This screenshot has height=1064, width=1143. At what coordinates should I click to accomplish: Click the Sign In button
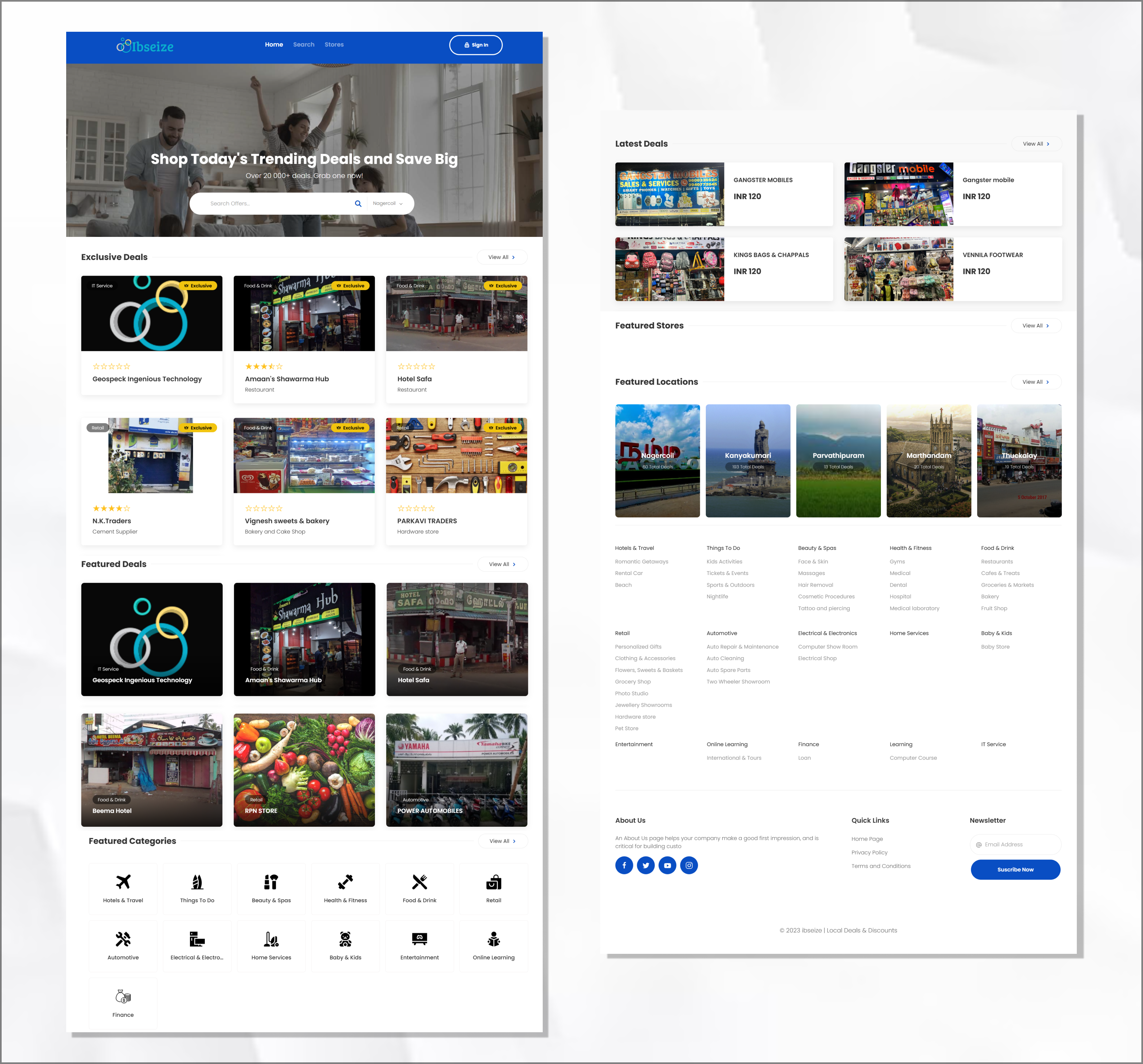(476, 45)
